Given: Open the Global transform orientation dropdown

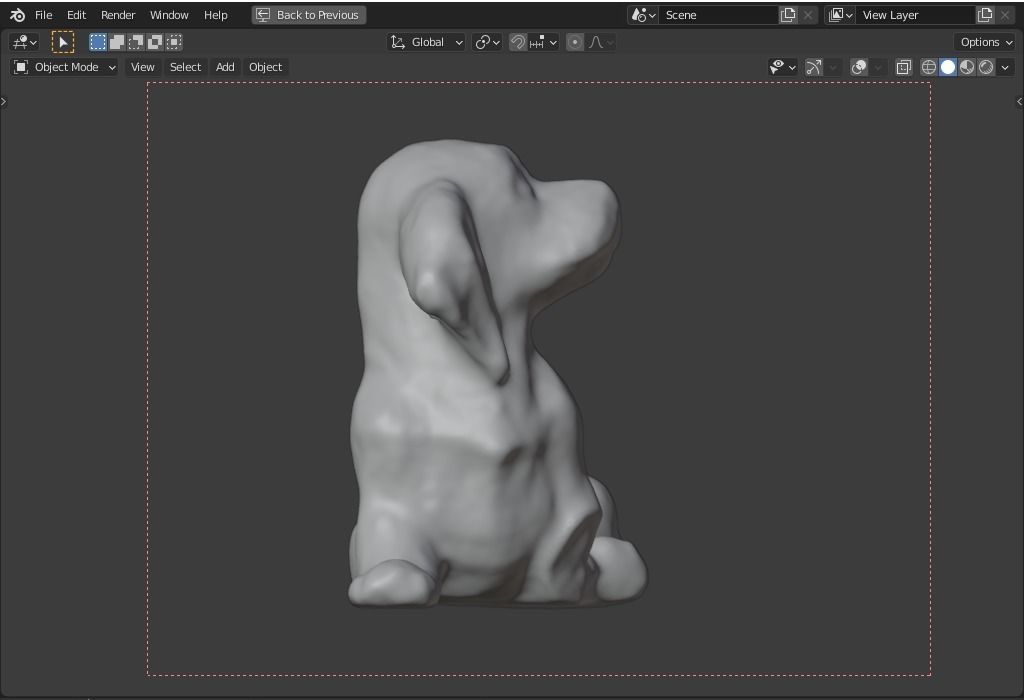Looking at the screenshot, I should pyautogui.click(x=426, y=42).
